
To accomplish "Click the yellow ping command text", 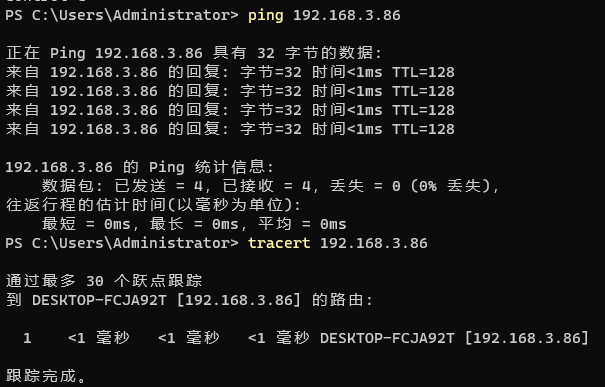I will pyautogui.click(x=265, y=16).
